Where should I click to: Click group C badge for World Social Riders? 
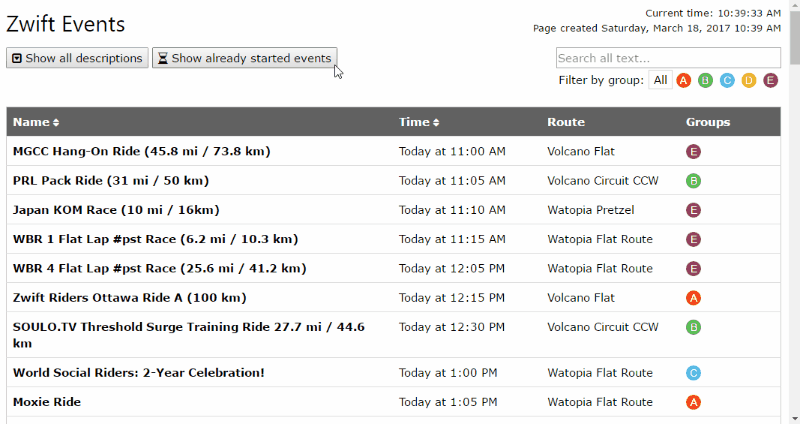[x=693, y=373]
